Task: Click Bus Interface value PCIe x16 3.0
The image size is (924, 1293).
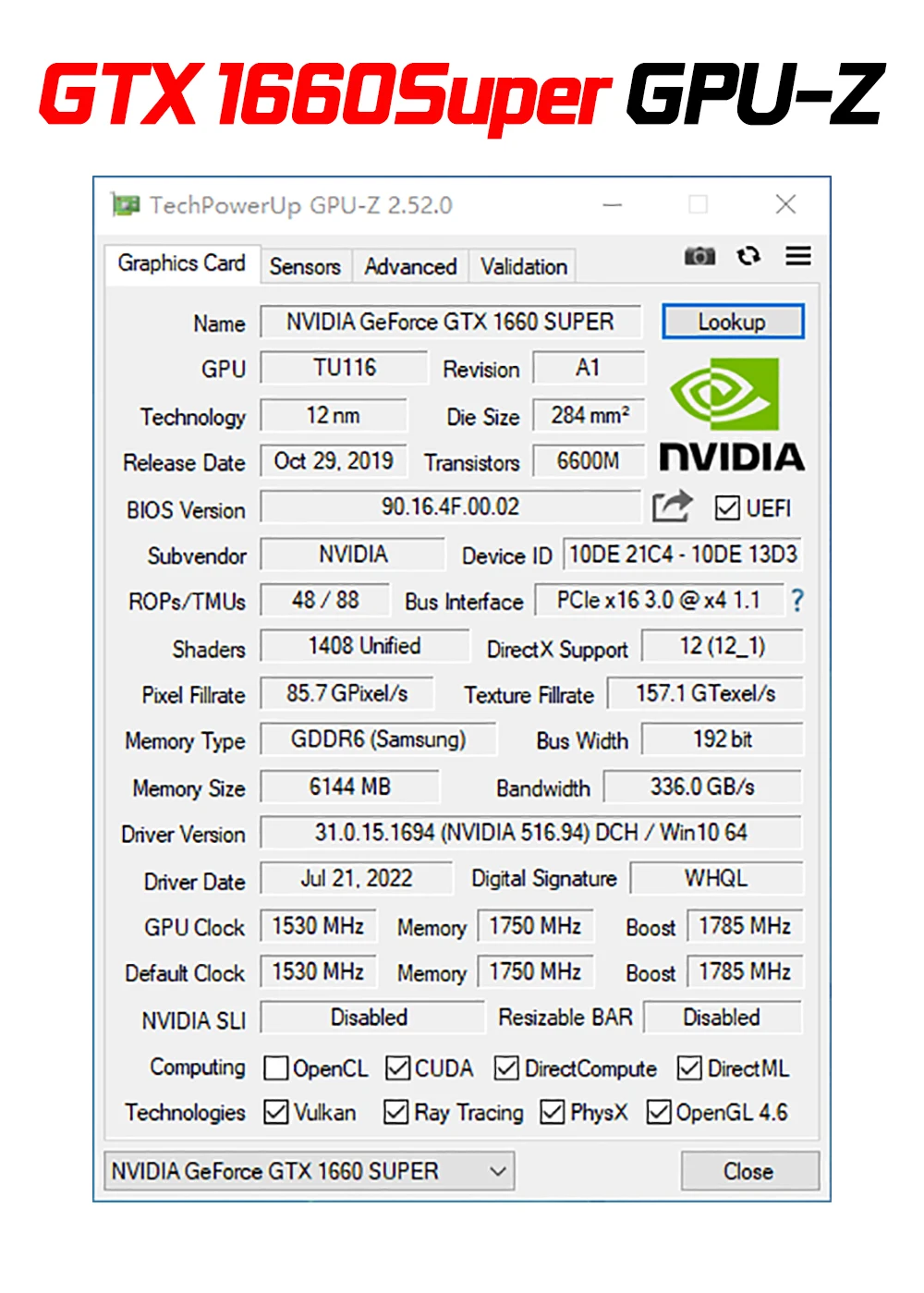Action: tap(659, 600)
